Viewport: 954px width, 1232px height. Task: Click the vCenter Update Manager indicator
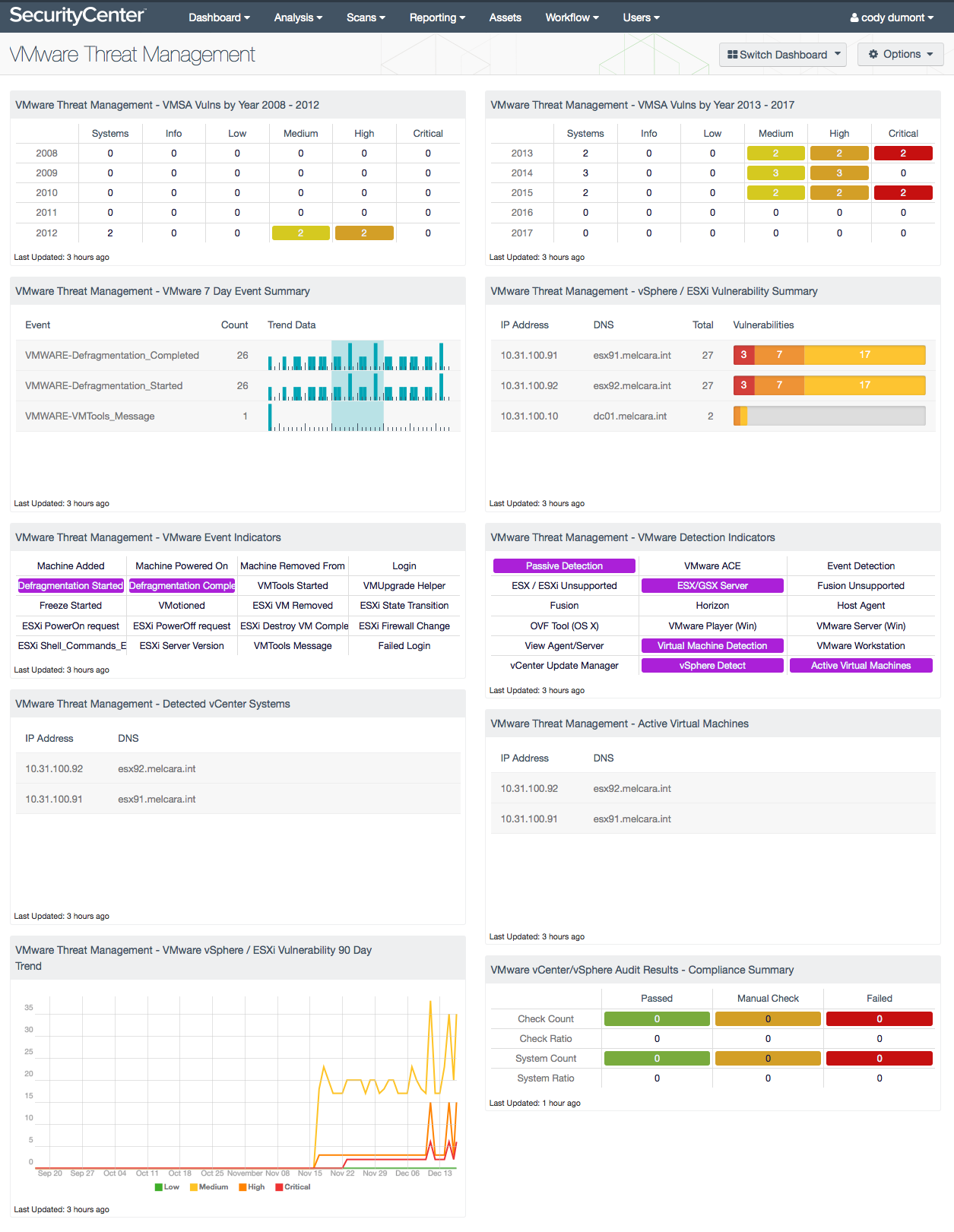[564, 666]
